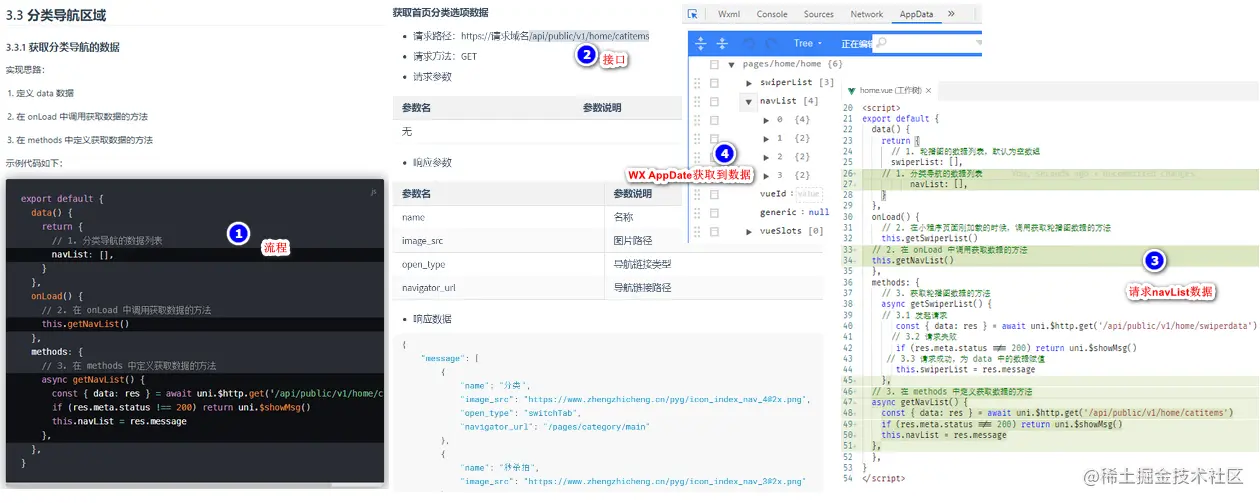The image size is (1260, 503).
Task: Click the image_src cell in response table
Action: point(498,241)
